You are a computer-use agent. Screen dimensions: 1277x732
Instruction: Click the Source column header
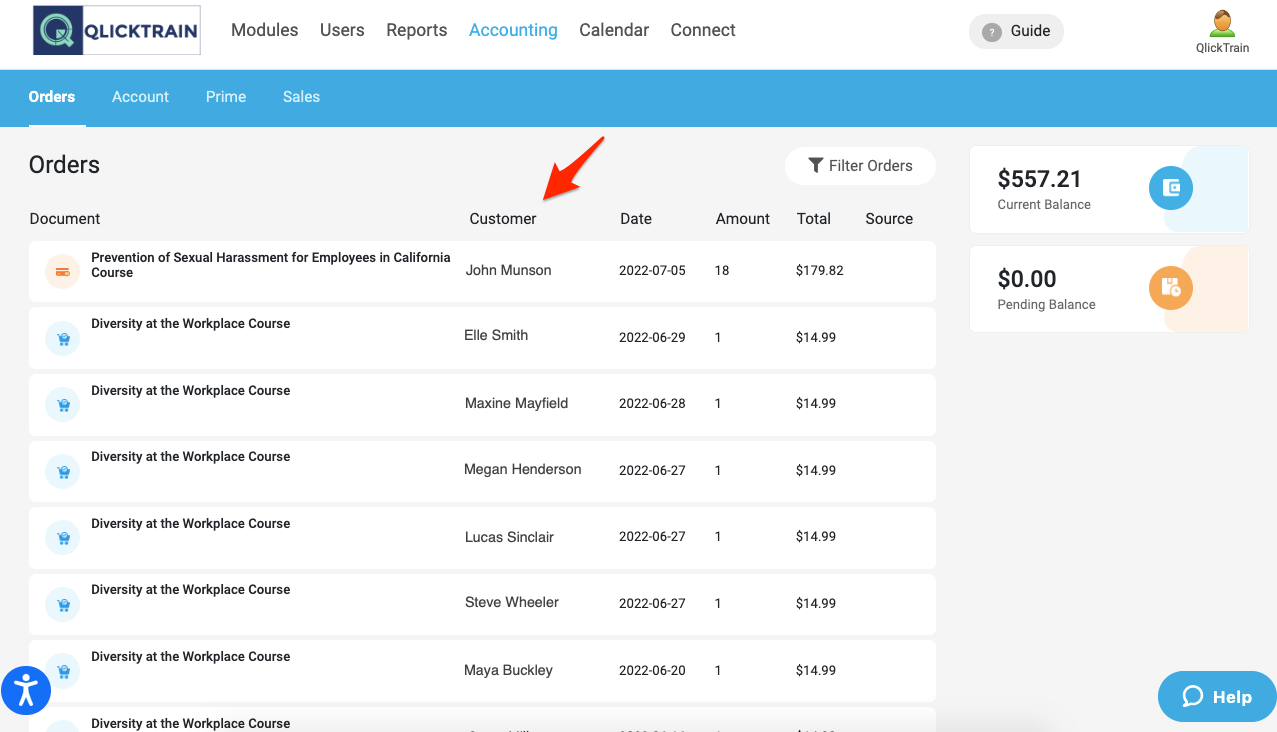(889, 219)
